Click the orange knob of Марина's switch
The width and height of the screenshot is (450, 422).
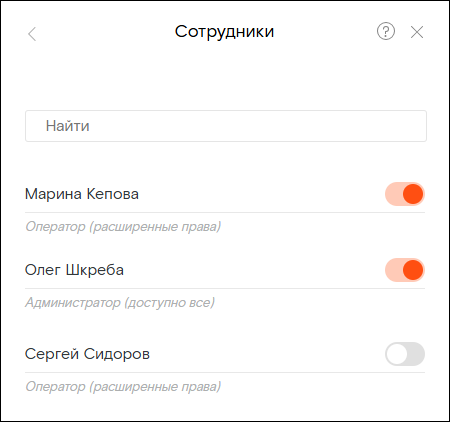pos(413,194)
